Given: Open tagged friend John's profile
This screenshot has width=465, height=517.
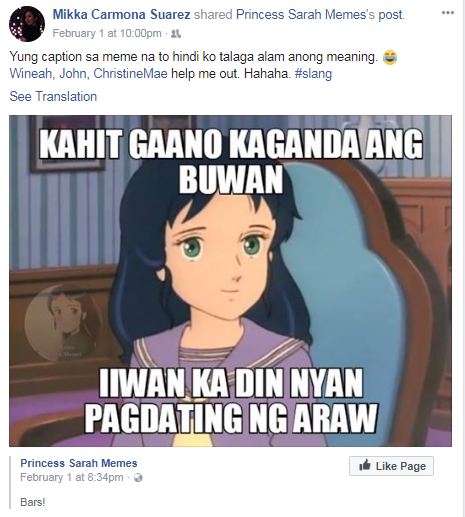Looking at the screenshot, I should click(73, 73).
